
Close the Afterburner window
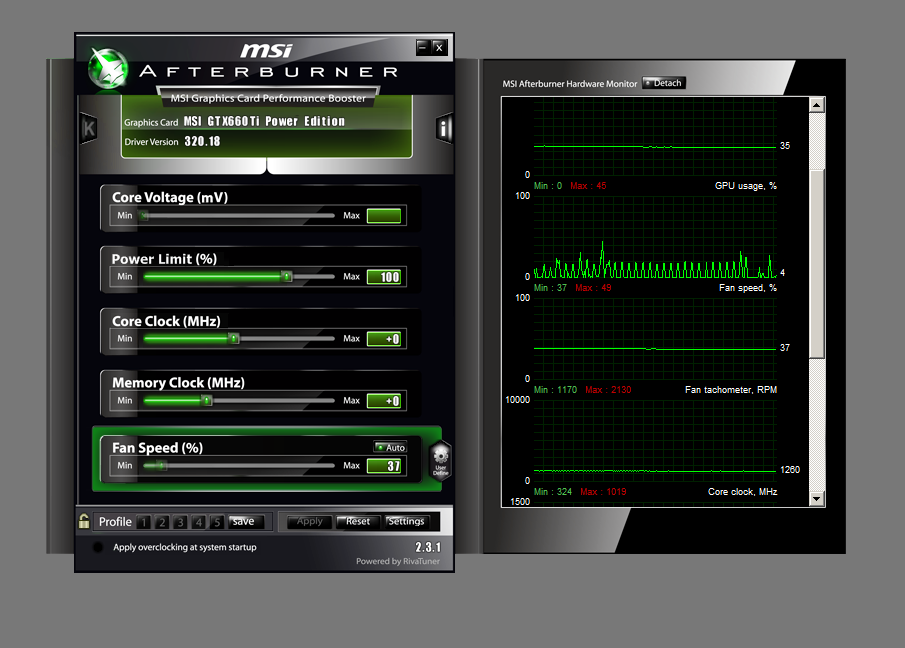439,47
